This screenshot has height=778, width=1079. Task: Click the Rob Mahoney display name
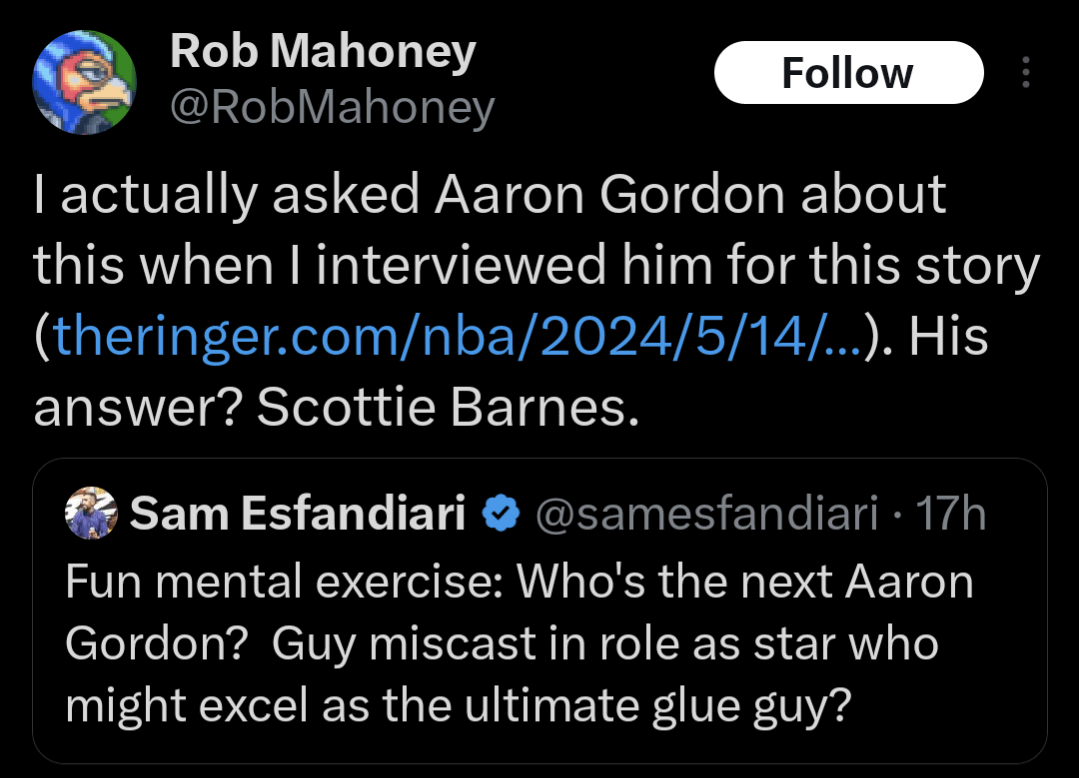(x=322, y=51)
